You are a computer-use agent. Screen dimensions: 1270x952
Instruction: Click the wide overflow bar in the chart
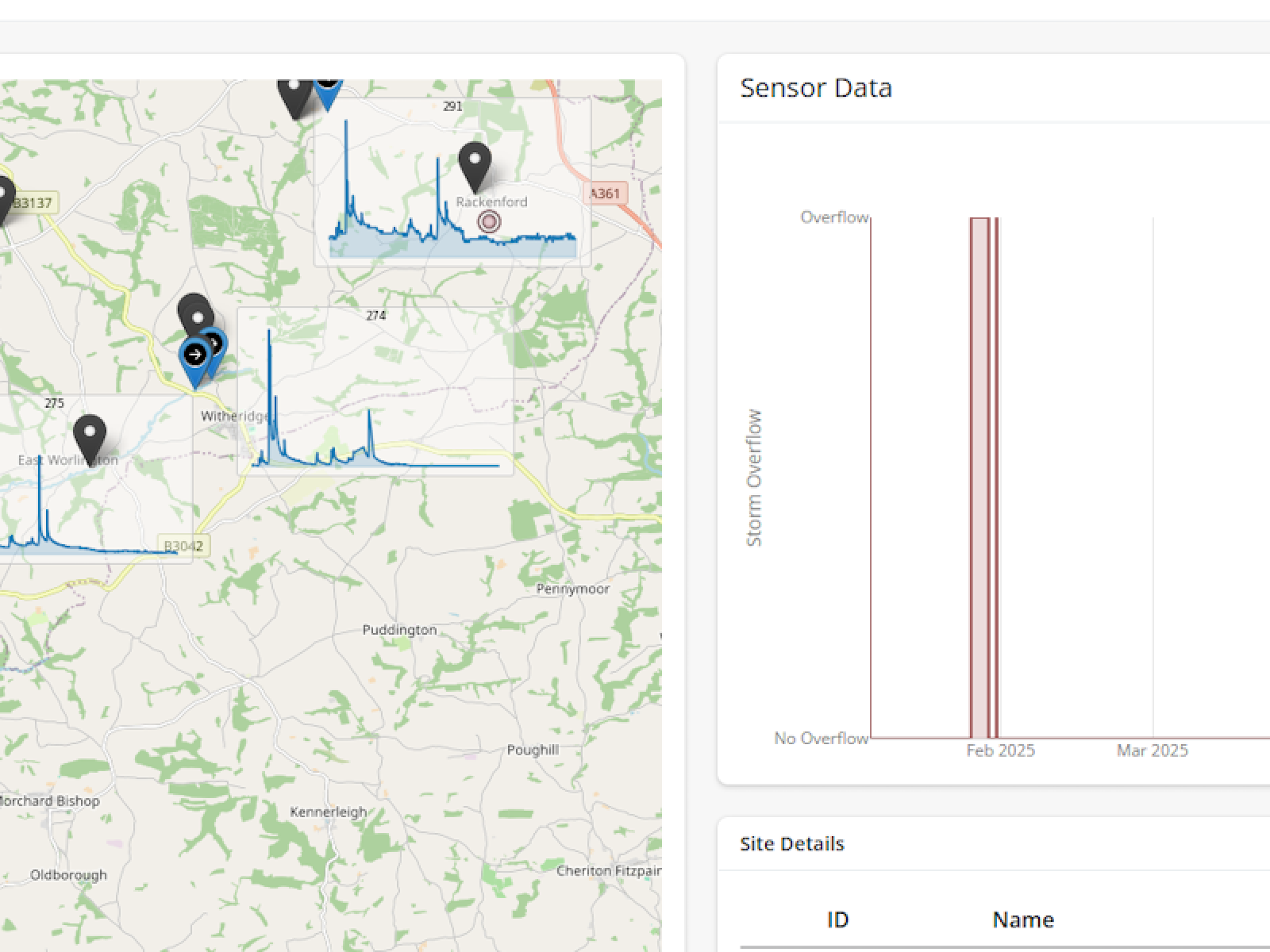pyautogui.click(x=979, y=476)
